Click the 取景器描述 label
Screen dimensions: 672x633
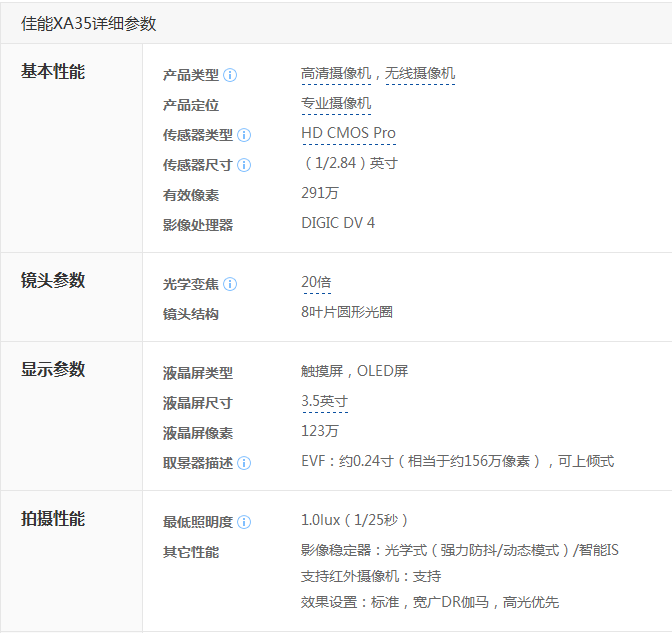coord(198,463)
